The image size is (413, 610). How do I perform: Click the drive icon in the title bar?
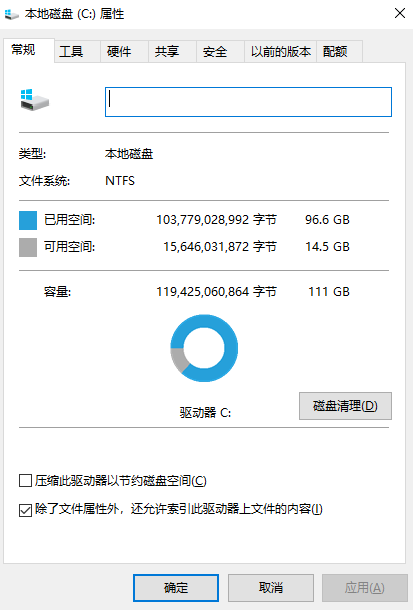point(12,14)
